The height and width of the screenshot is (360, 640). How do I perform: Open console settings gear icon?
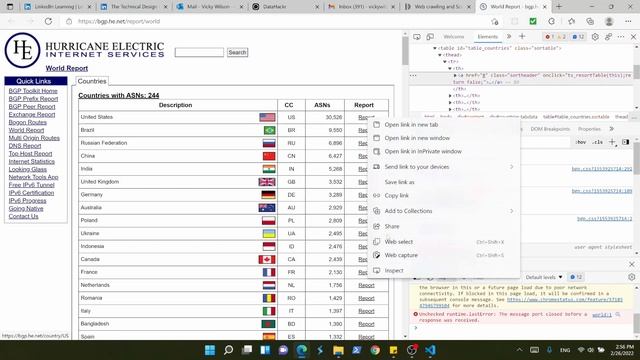631,277
